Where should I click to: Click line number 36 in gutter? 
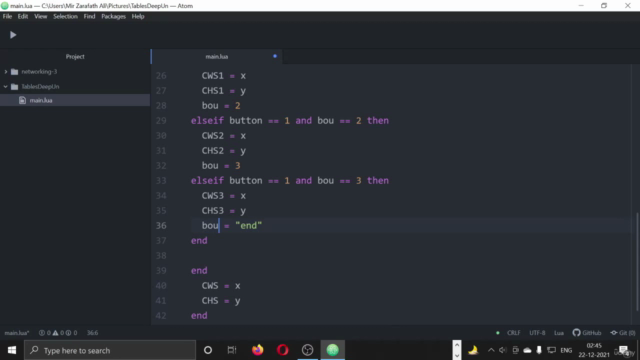point(161,226)
